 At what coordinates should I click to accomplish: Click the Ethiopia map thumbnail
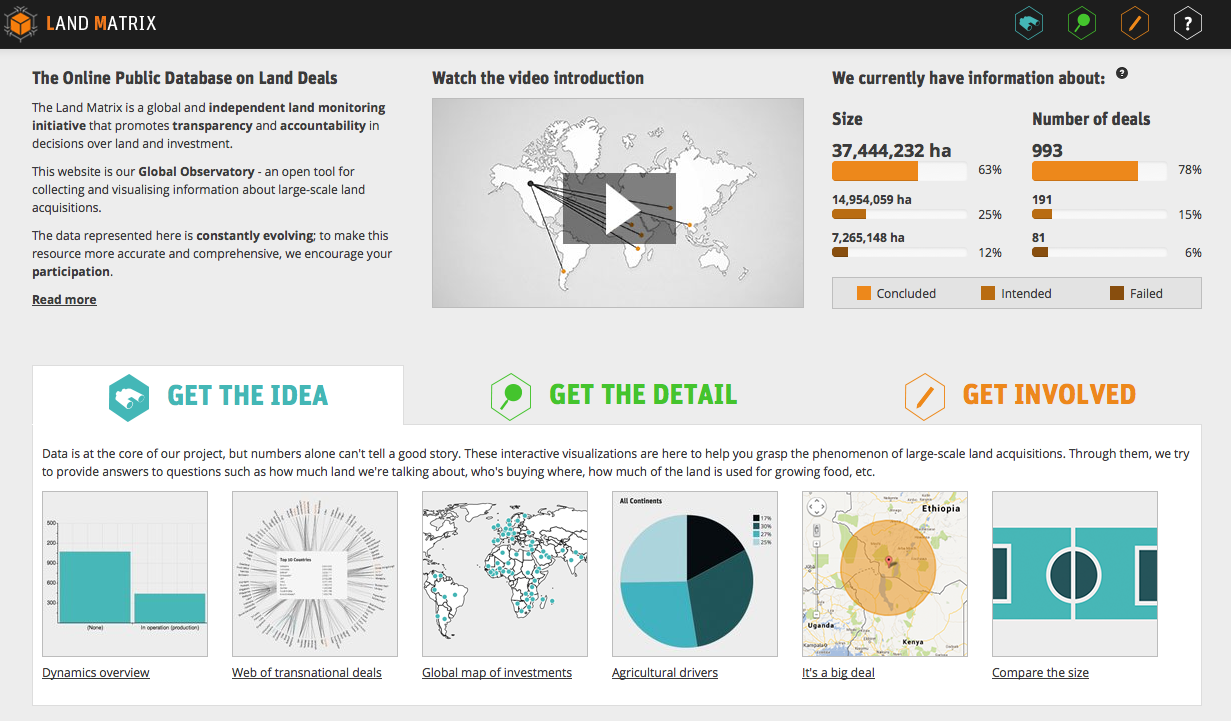[x=885, y=574]
